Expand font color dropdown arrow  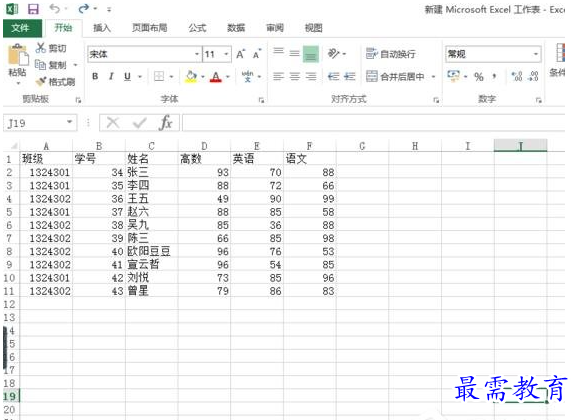click(228, 77)
